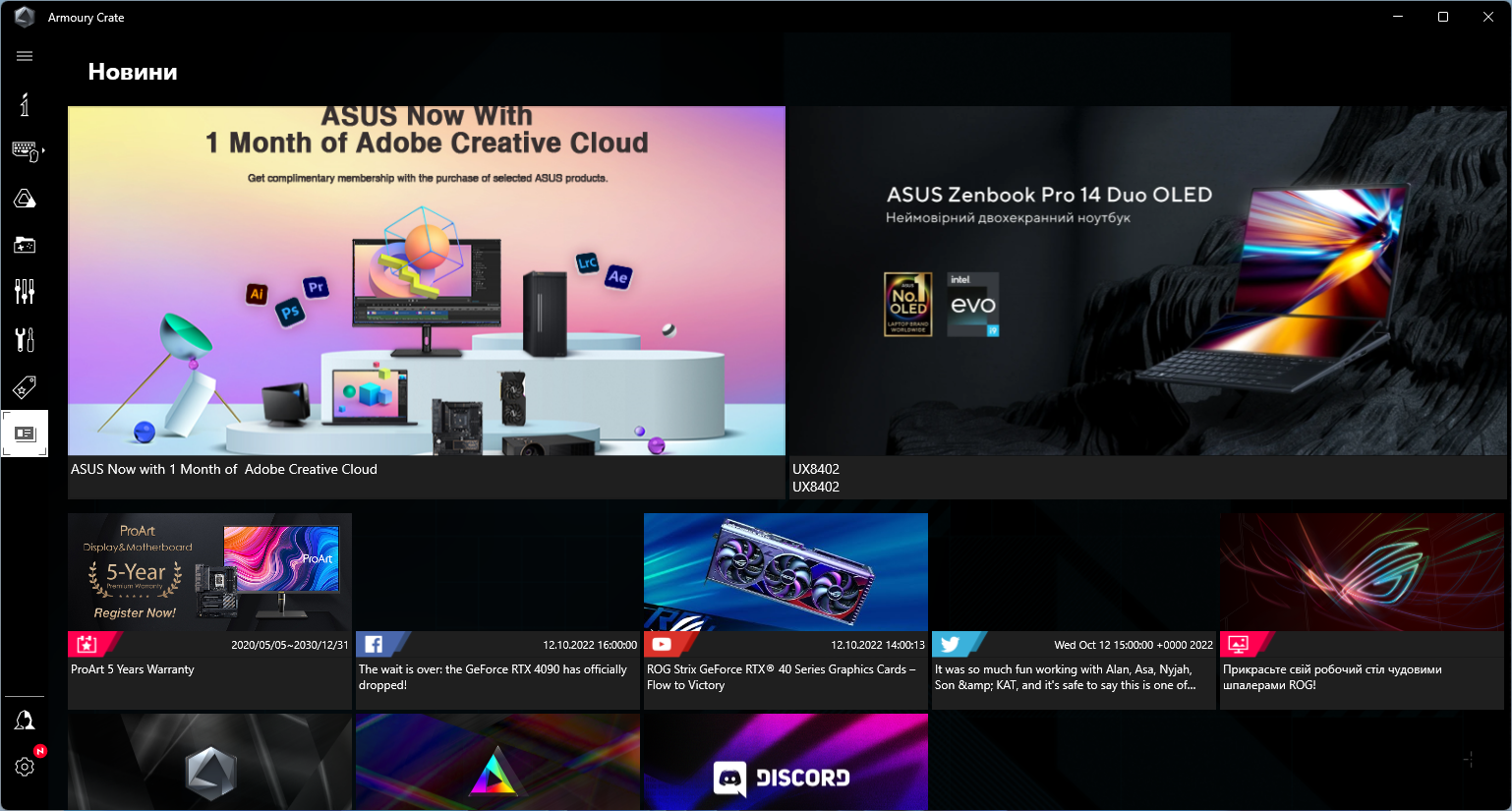Screen dimensions: 1512x811
Task: Open the hamburger menu in the sidebar
Action: click(25, 56)
